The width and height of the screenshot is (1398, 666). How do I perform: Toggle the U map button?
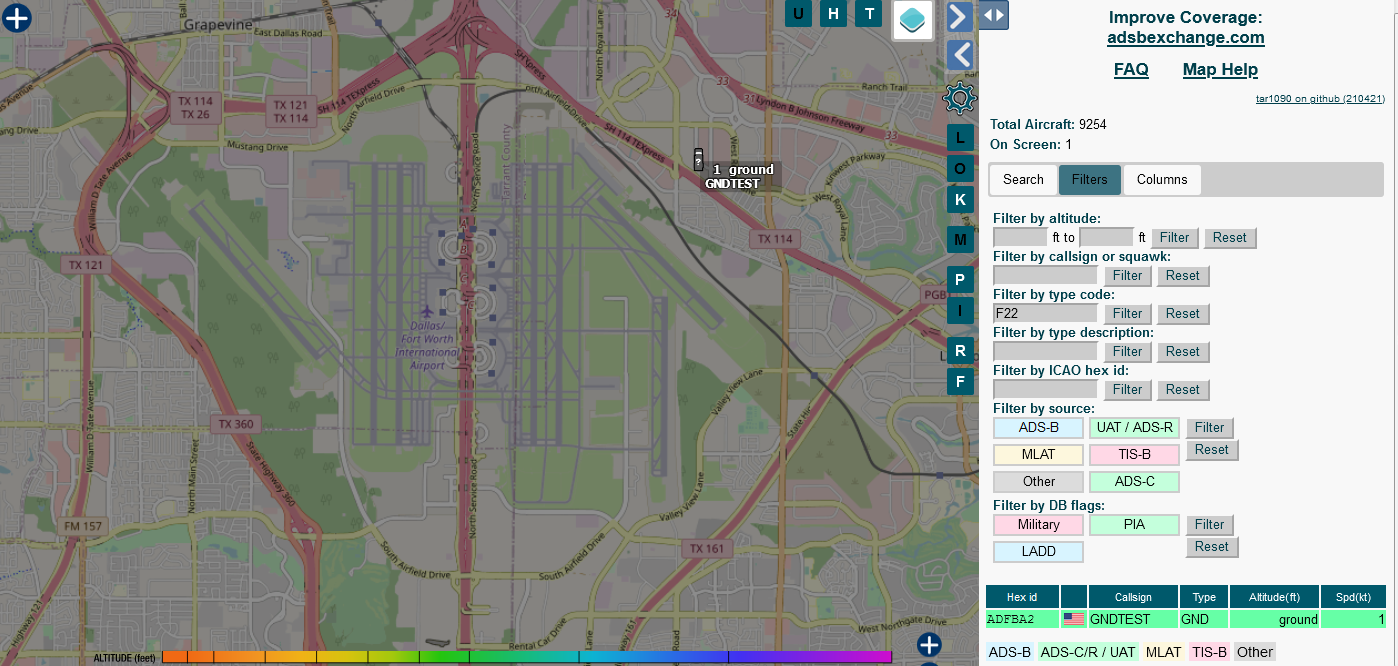tap(798, 13)
